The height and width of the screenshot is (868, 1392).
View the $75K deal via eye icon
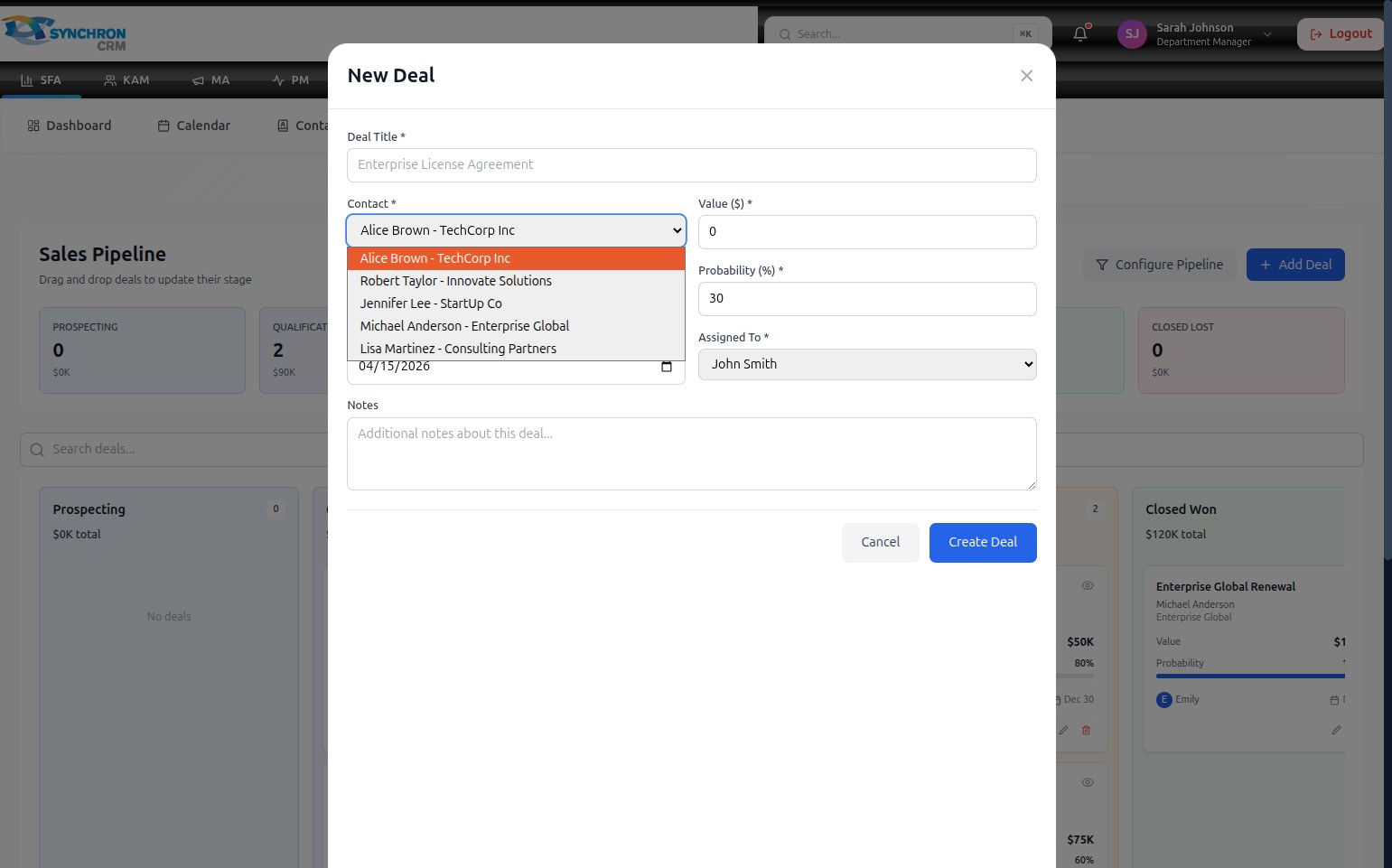[1088, 782]
